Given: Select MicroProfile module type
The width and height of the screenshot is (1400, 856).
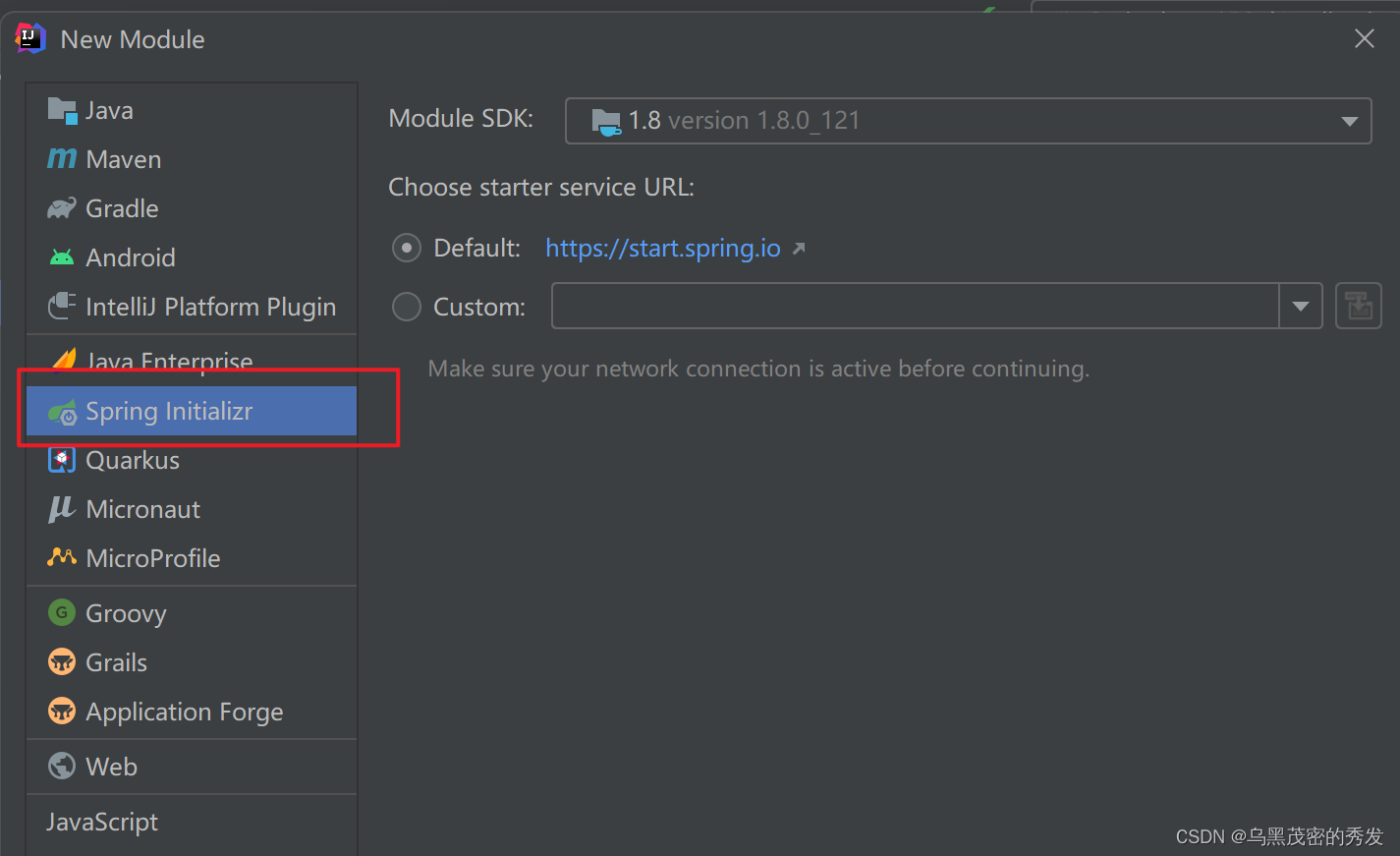Looking at the screenshot, I should [x=192, y=558].
